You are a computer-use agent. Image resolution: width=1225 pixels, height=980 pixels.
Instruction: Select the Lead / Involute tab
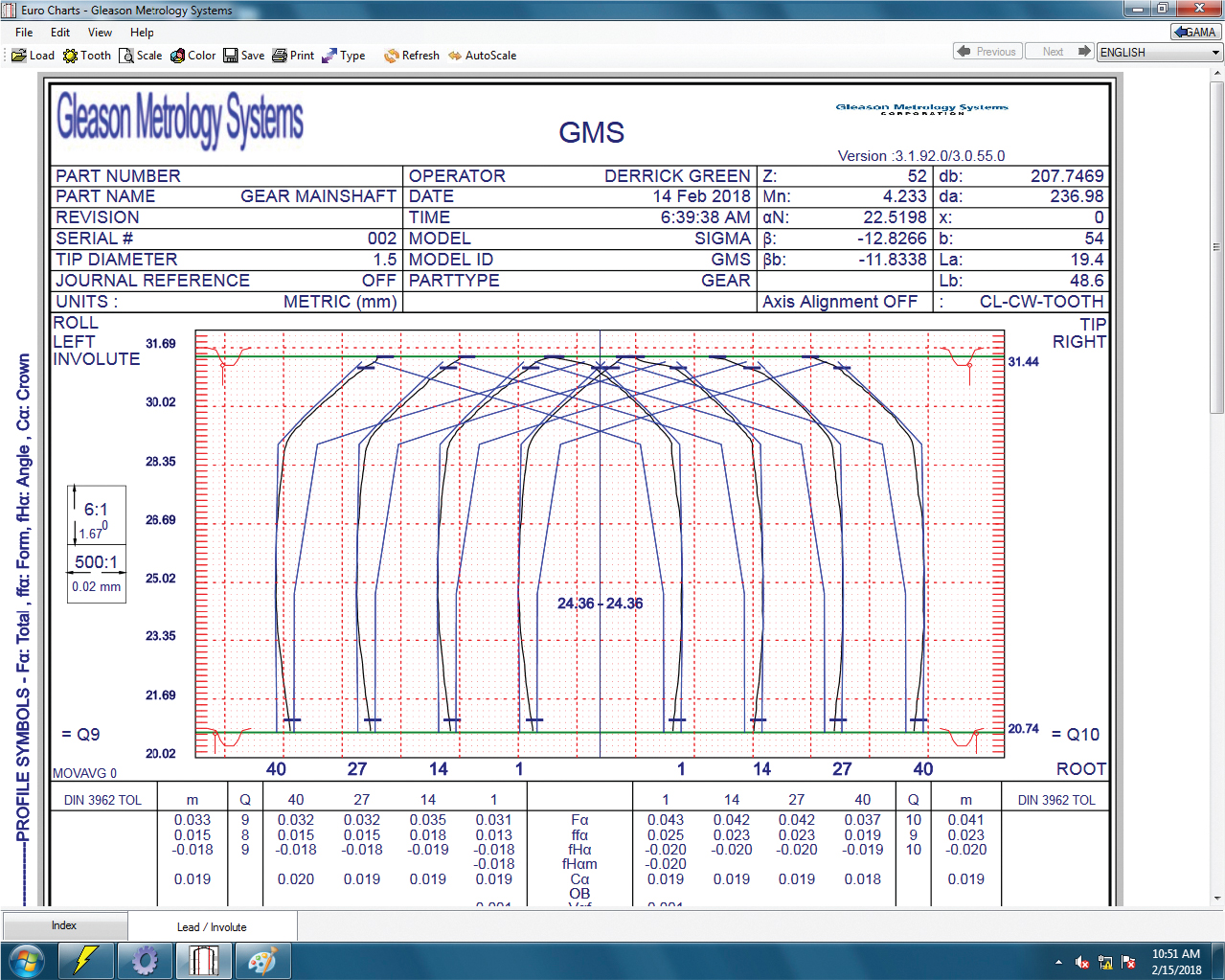(x=212, y=926)
